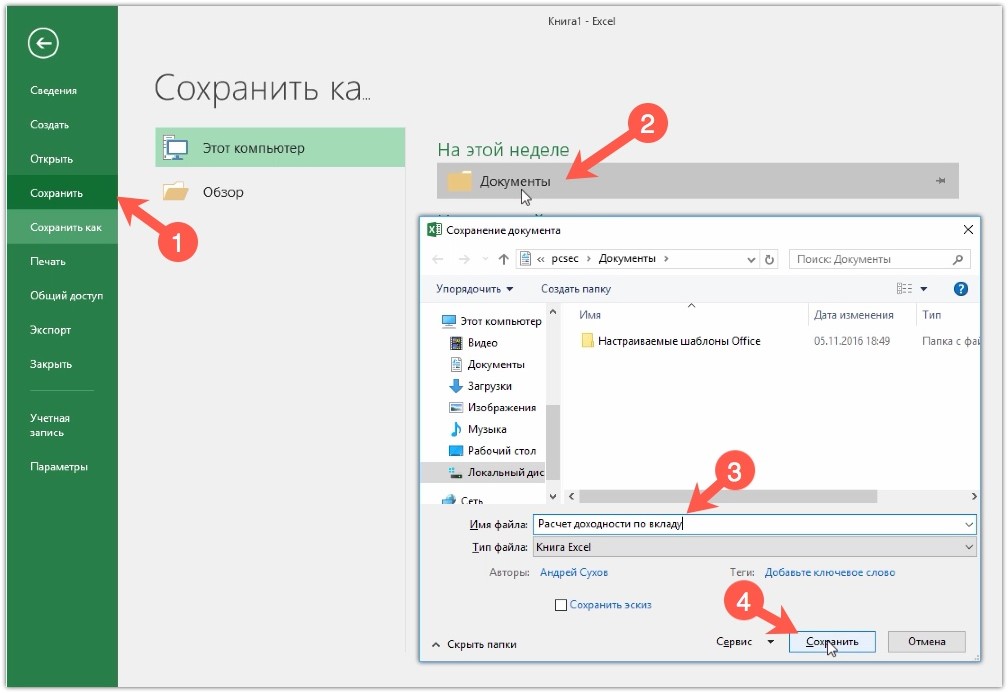Viewport: 1008px width, 693px height.
Task: Open the Печать backstage tab
Action: [48, 262]
